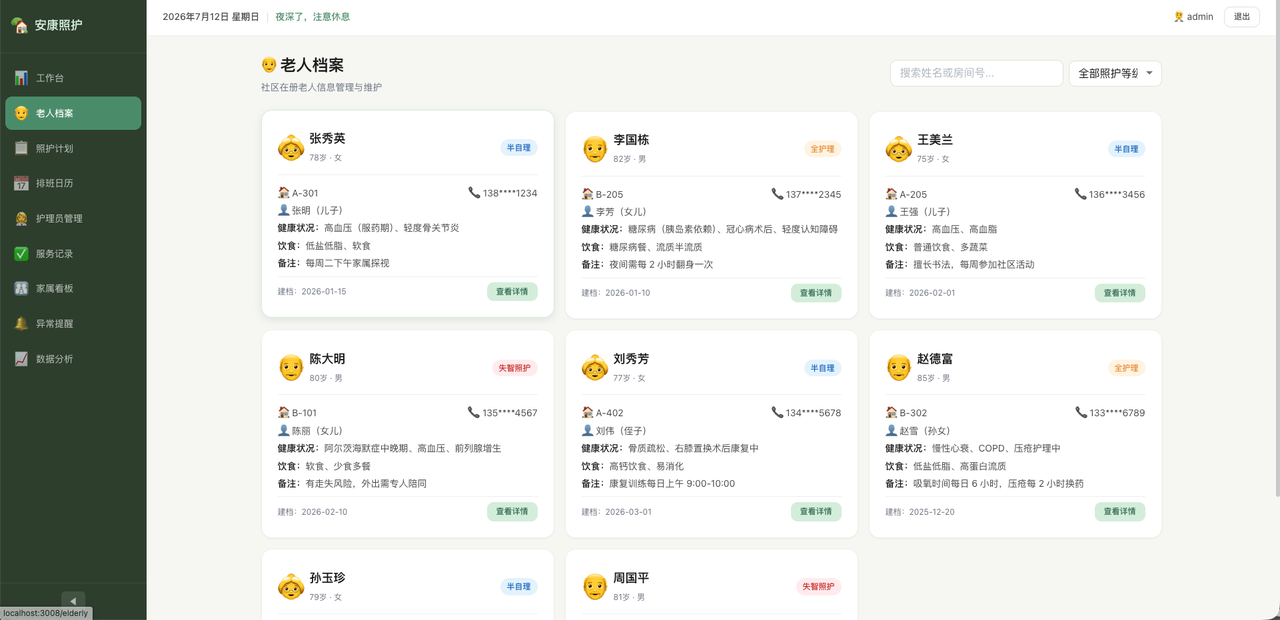Viewport: 1280px width, 620px height.
Task: Open the 排班日历 calendar icon
Action: pos(21,183)
